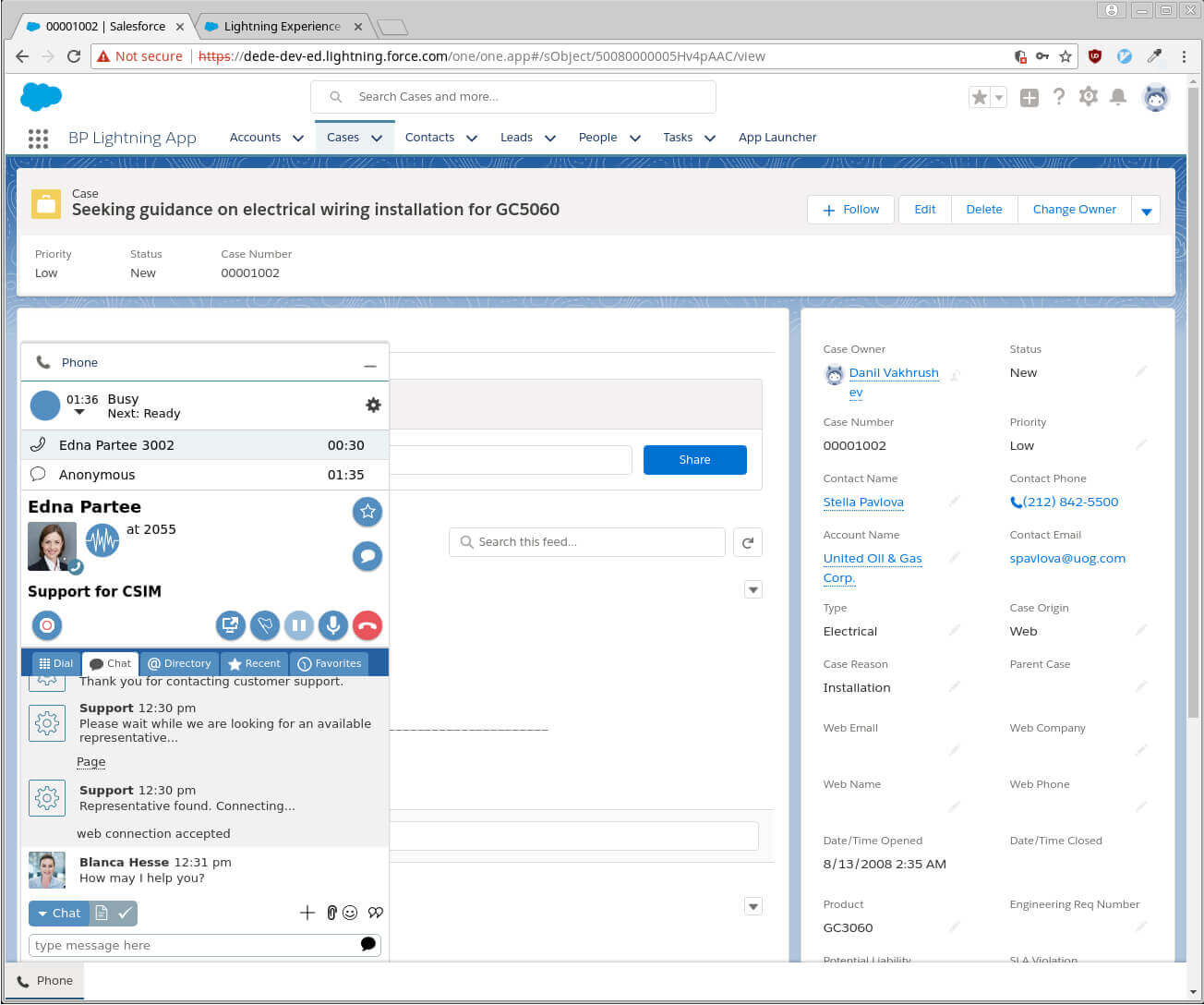End the call with the red hang-up icon
1204x1005 pixels.
pyautogui.click(x=367, y=625)
